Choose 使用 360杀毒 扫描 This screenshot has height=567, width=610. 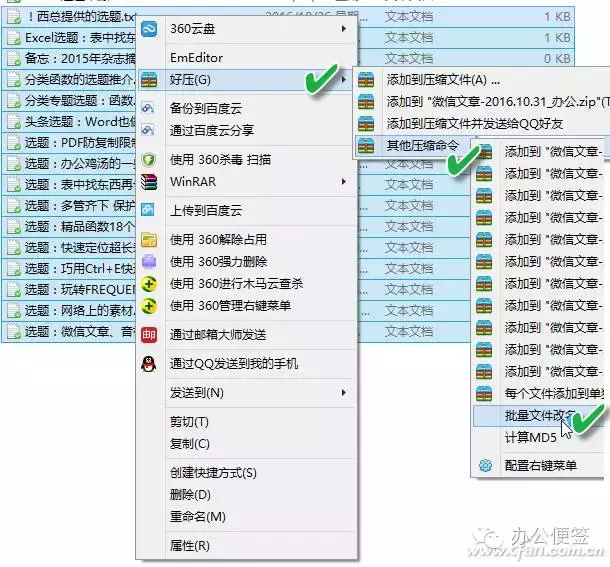[x=220, y=160]
